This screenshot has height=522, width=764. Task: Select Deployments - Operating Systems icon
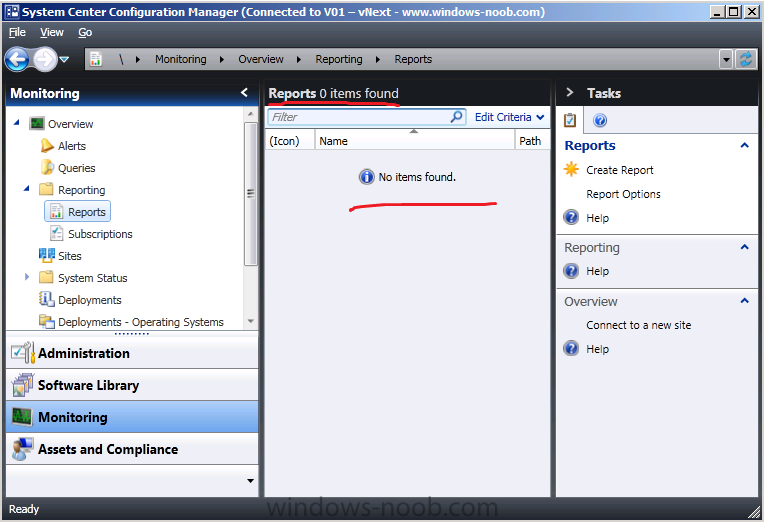pyautogui.click(x=47, y=321)
